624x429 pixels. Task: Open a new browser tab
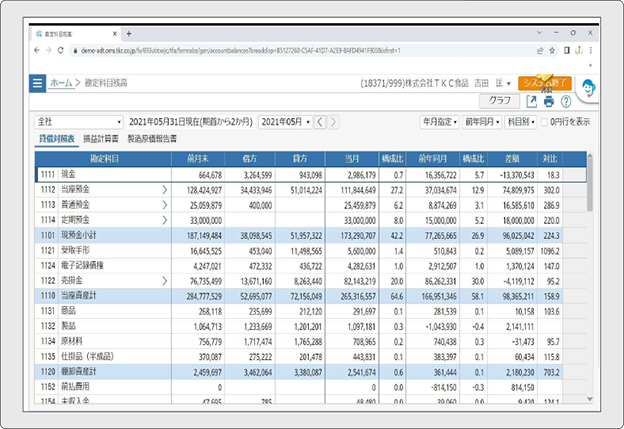point(129,34)
